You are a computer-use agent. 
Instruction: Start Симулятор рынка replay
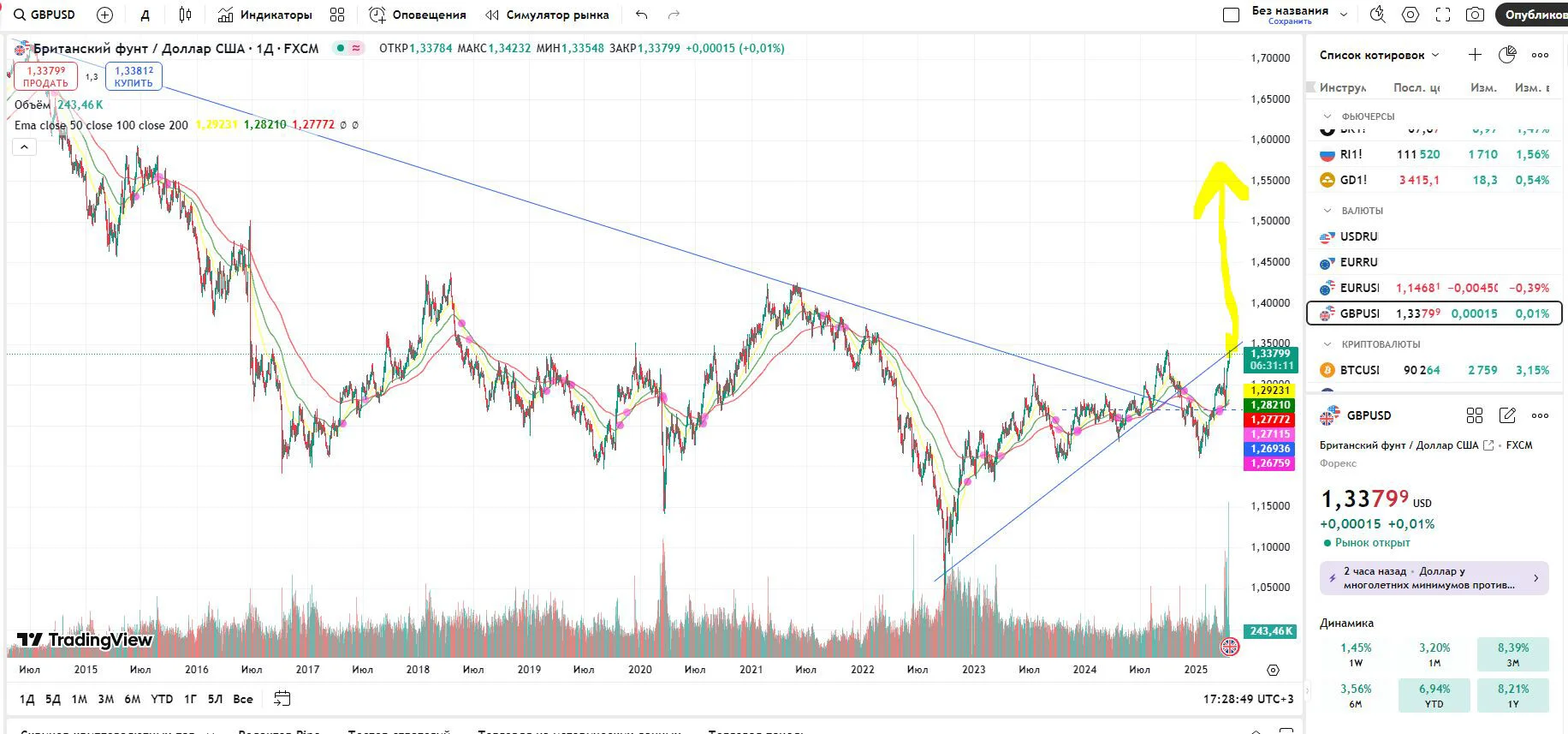tap(547, 15)
